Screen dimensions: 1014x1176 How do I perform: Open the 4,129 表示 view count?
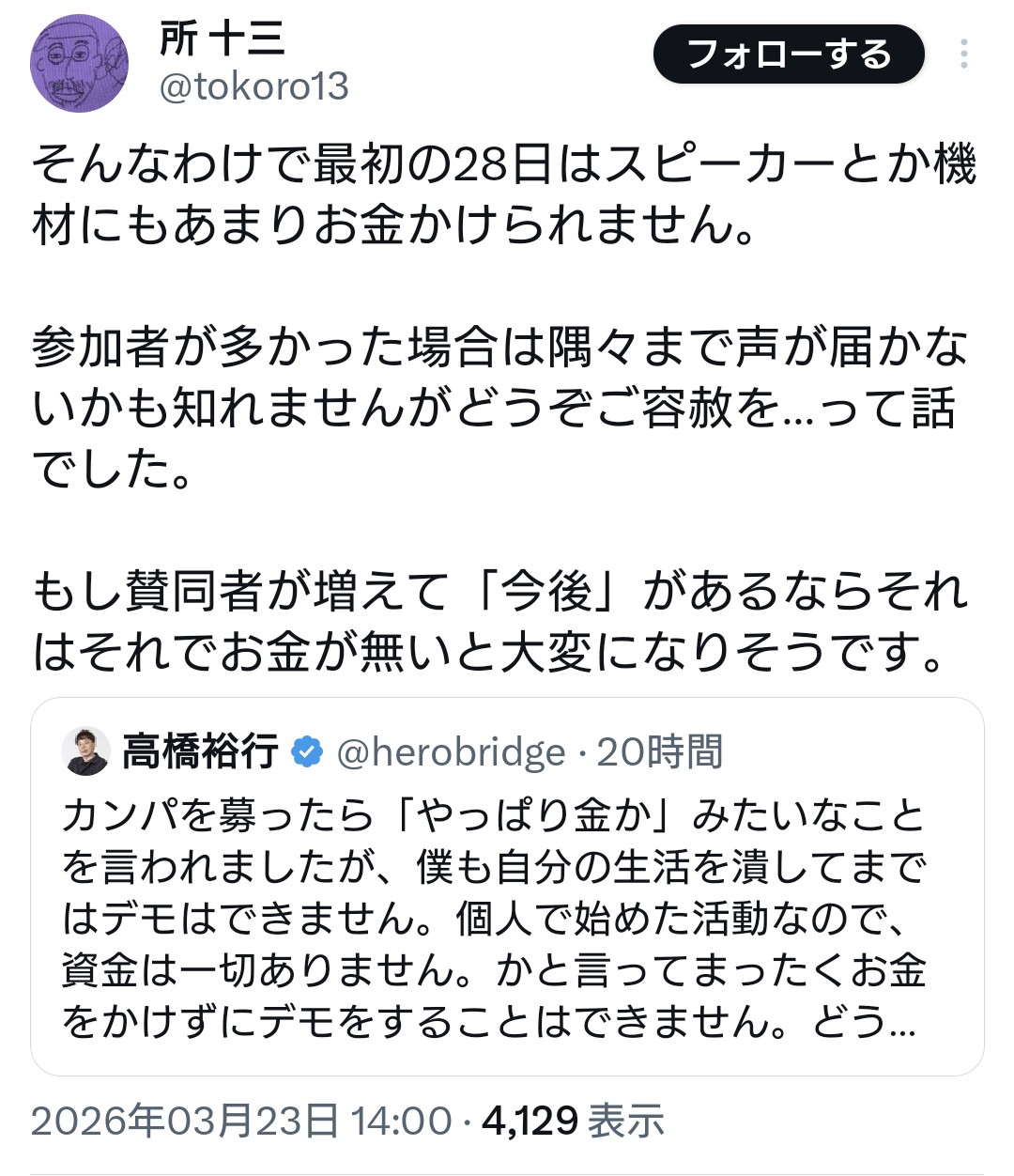(x=573, y=1121)
